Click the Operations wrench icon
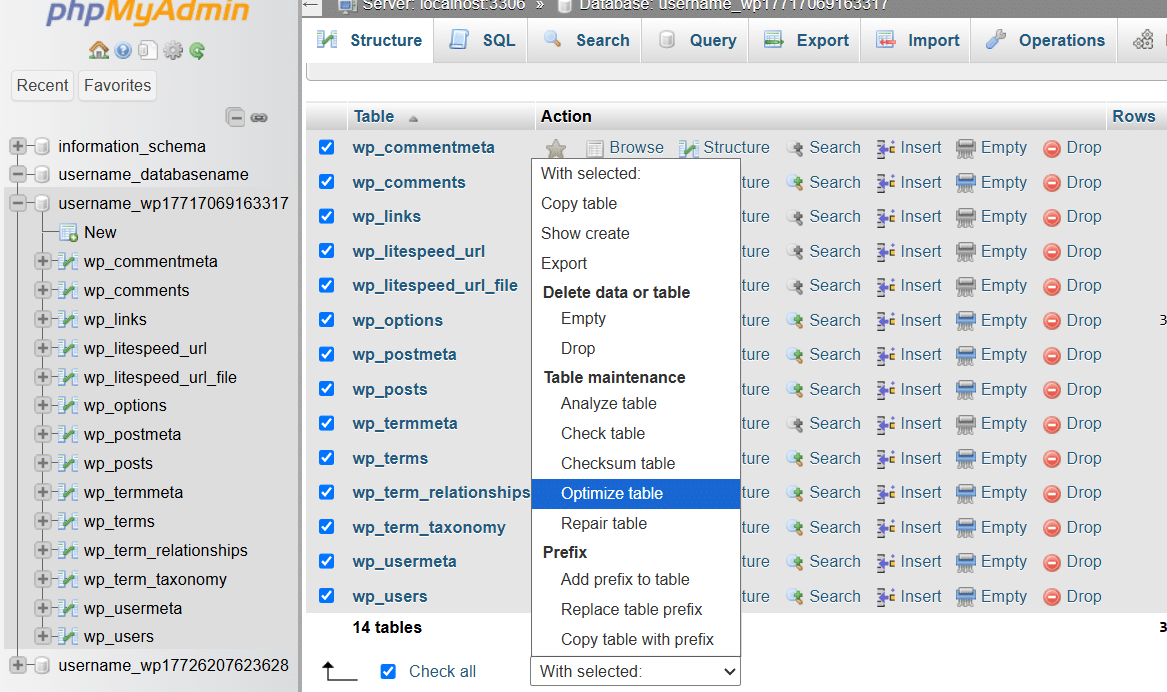 point(995,39)
